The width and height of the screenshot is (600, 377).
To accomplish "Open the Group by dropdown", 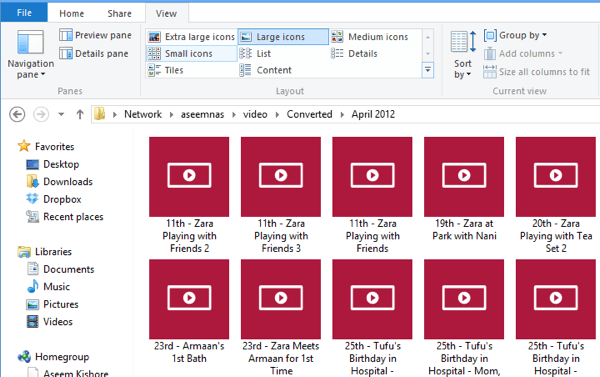I will (515, 35).
